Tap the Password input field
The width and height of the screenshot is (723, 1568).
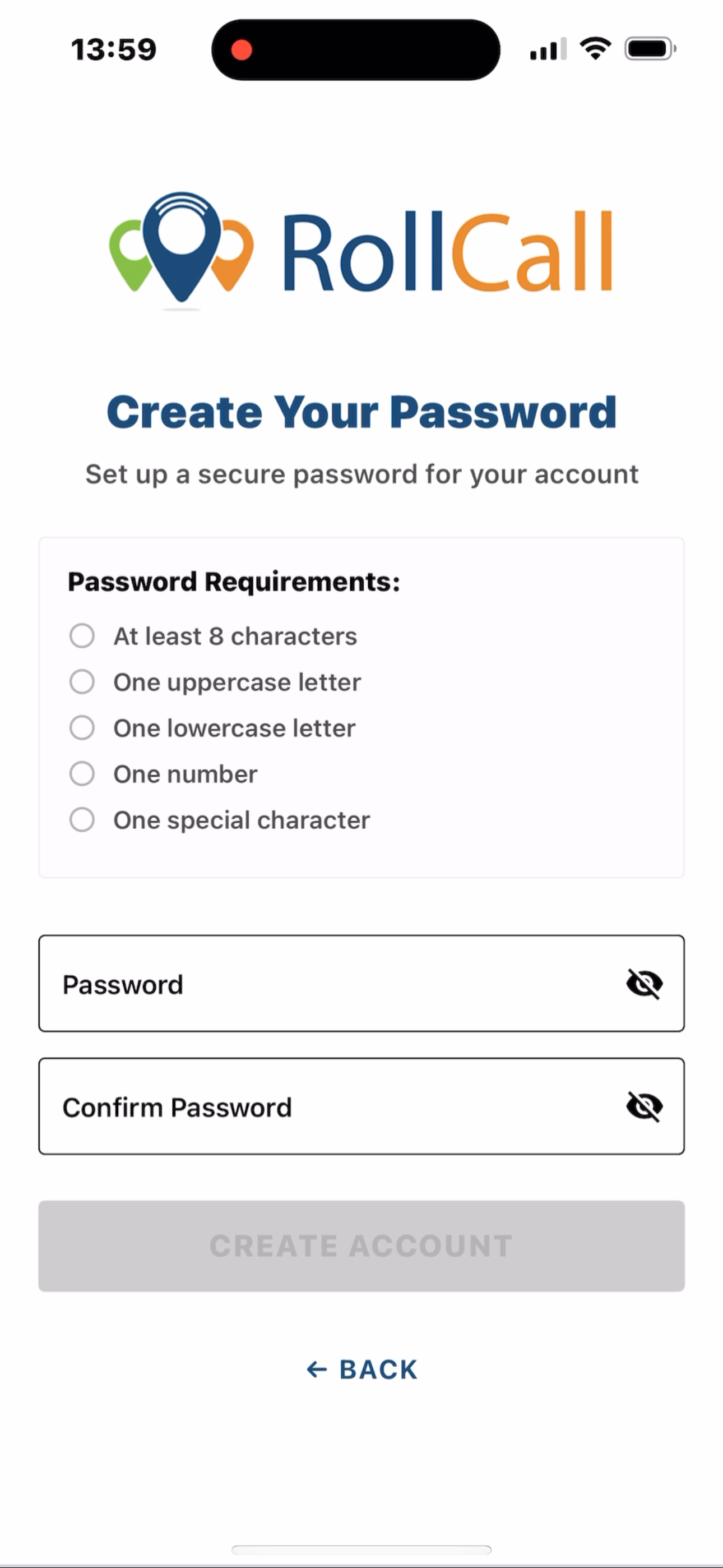(x=328, y=984)
